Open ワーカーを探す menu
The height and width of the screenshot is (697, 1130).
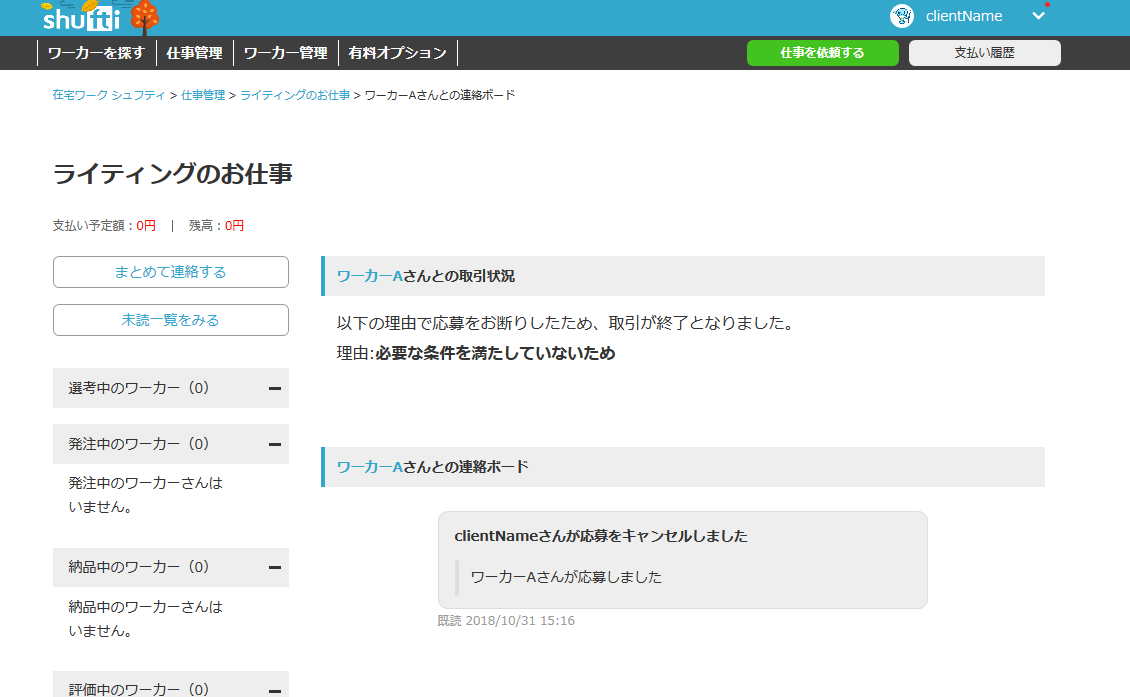(97, 53)
